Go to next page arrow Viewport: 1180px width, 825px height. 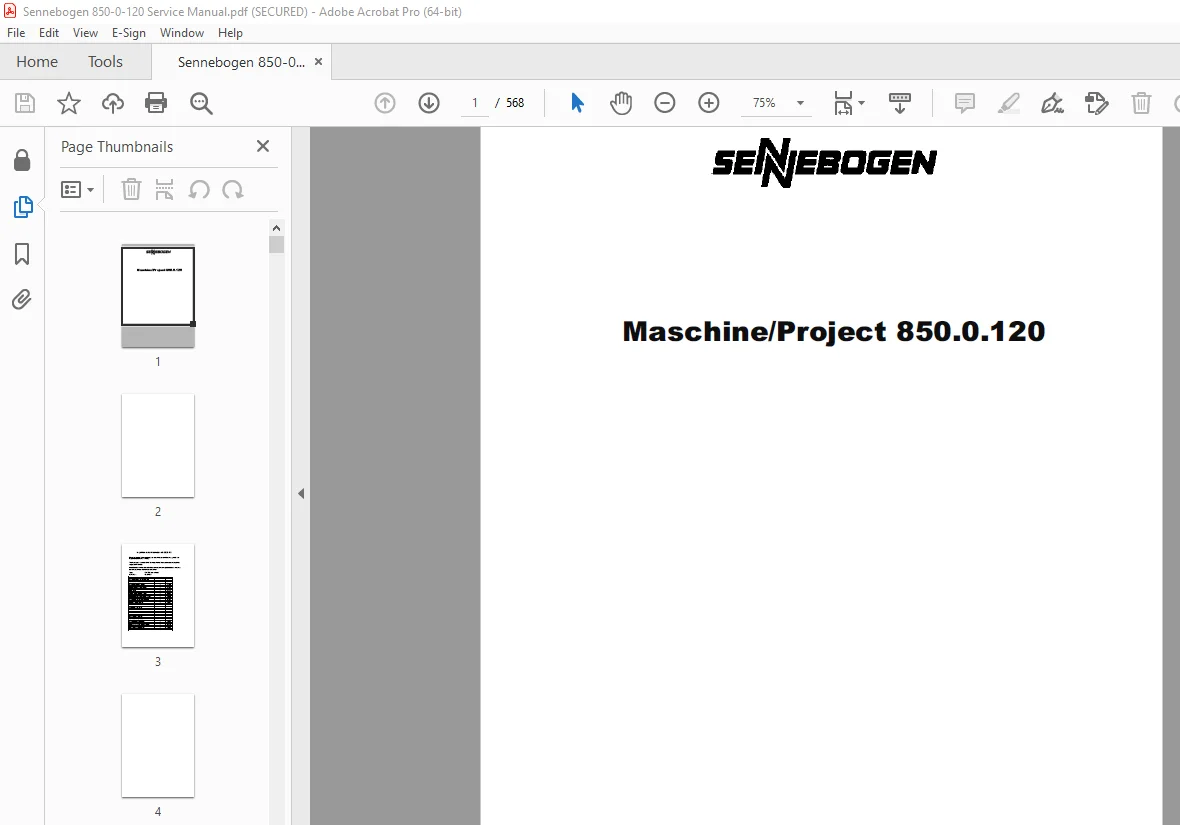[429, 103]
